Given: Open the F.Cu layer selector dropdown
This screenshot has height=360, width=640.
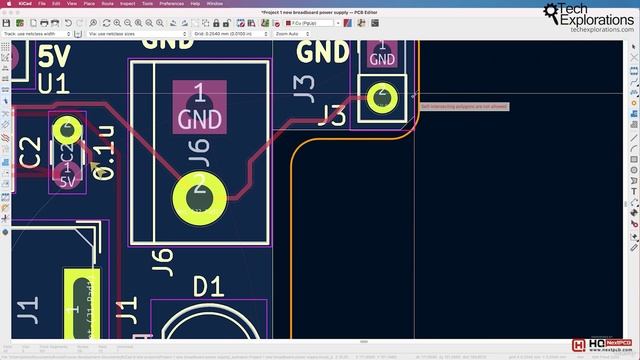Looking at the screenshot, I should pos(312,23).
